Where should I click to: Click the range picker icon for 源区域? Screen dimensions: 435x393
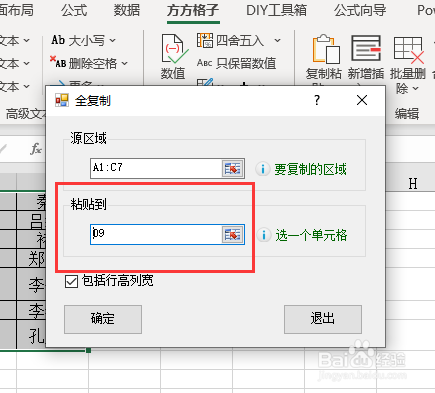point(233,168)
